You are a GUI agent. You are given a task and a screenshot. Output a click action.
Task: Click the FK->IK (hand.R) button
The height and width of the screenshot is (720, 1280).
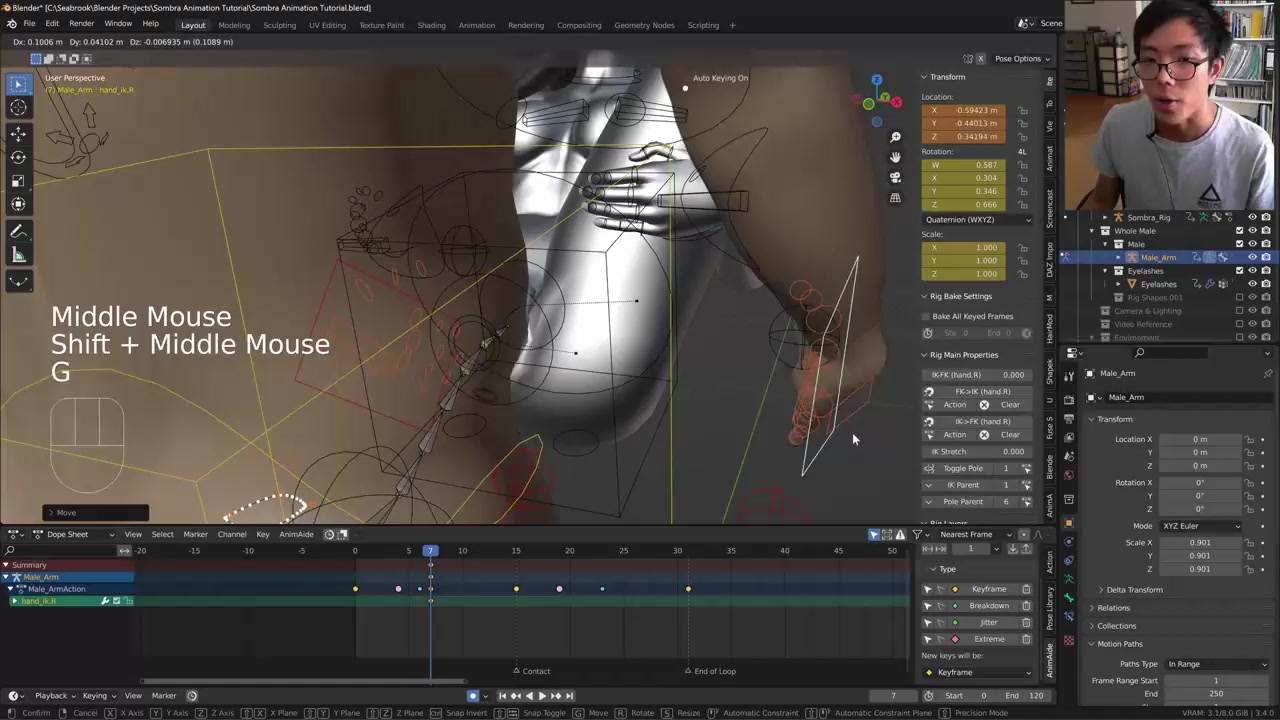pyautogui.click(x=981, y=391)
